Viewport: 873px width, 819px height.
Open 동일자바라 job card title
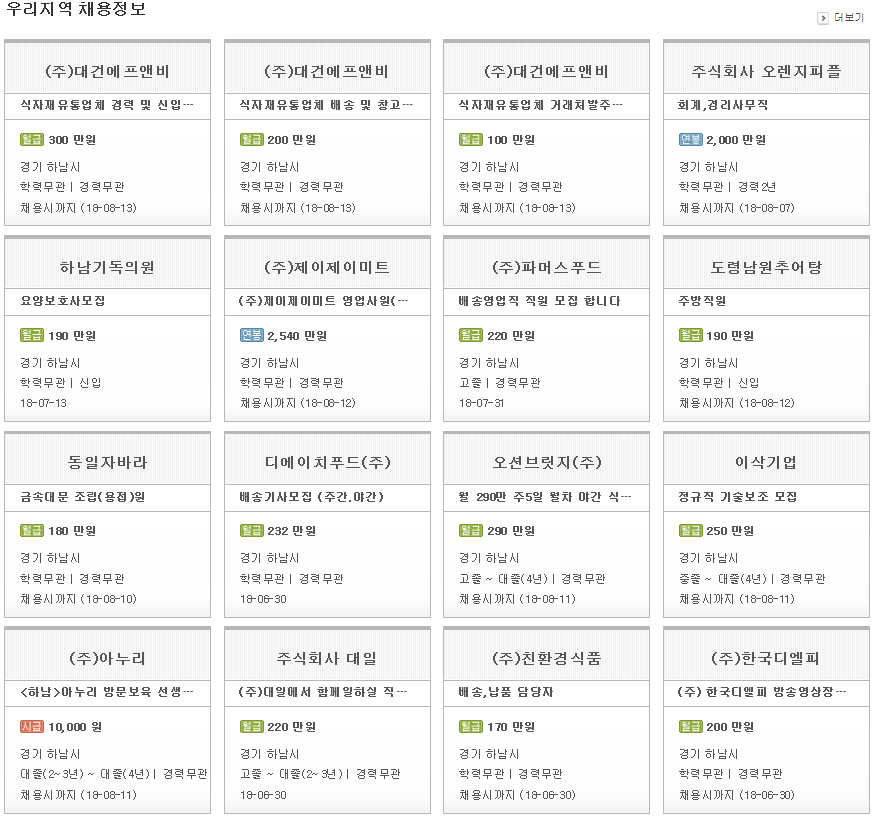(107, 463)
